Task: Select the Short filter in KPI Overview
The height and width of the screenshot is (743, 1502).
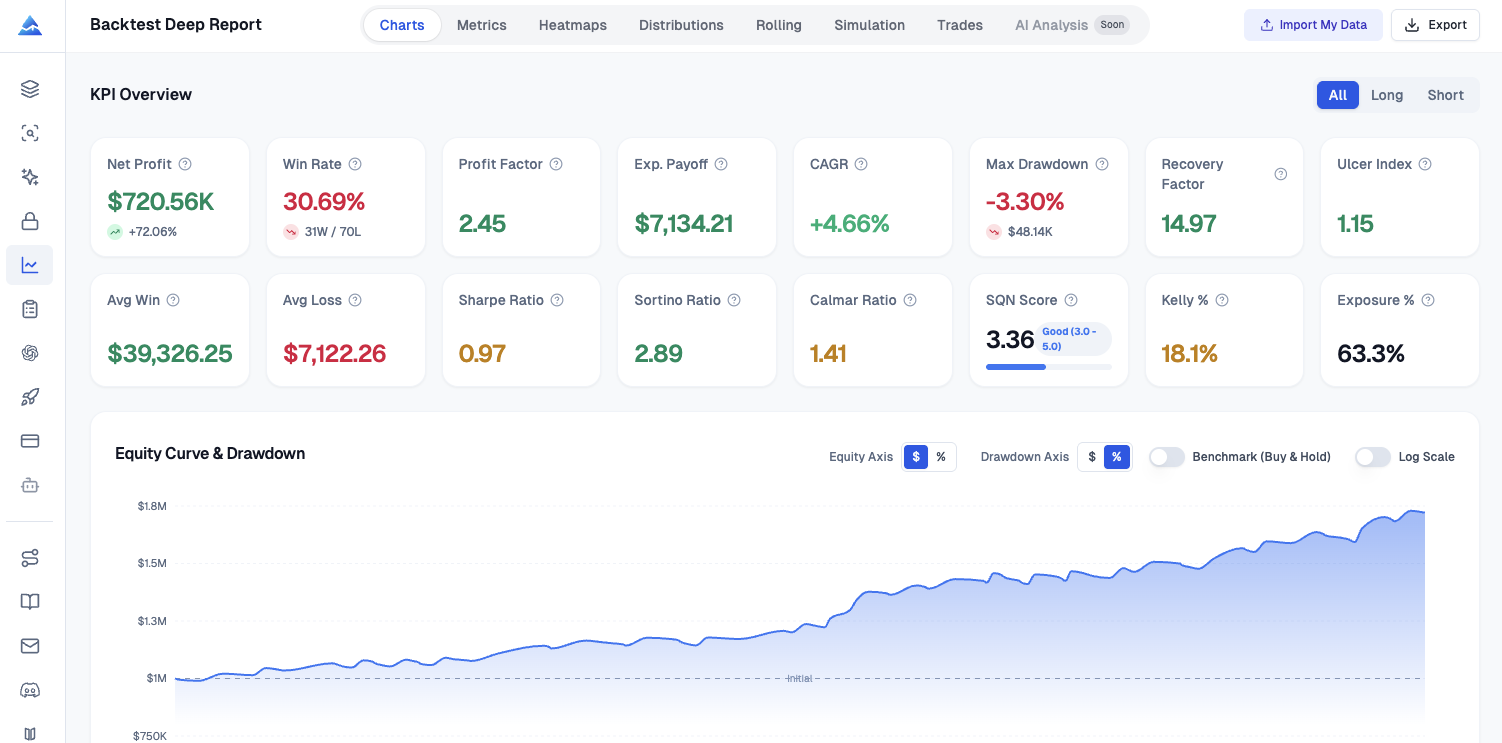Action: [x=1445, y=95]
